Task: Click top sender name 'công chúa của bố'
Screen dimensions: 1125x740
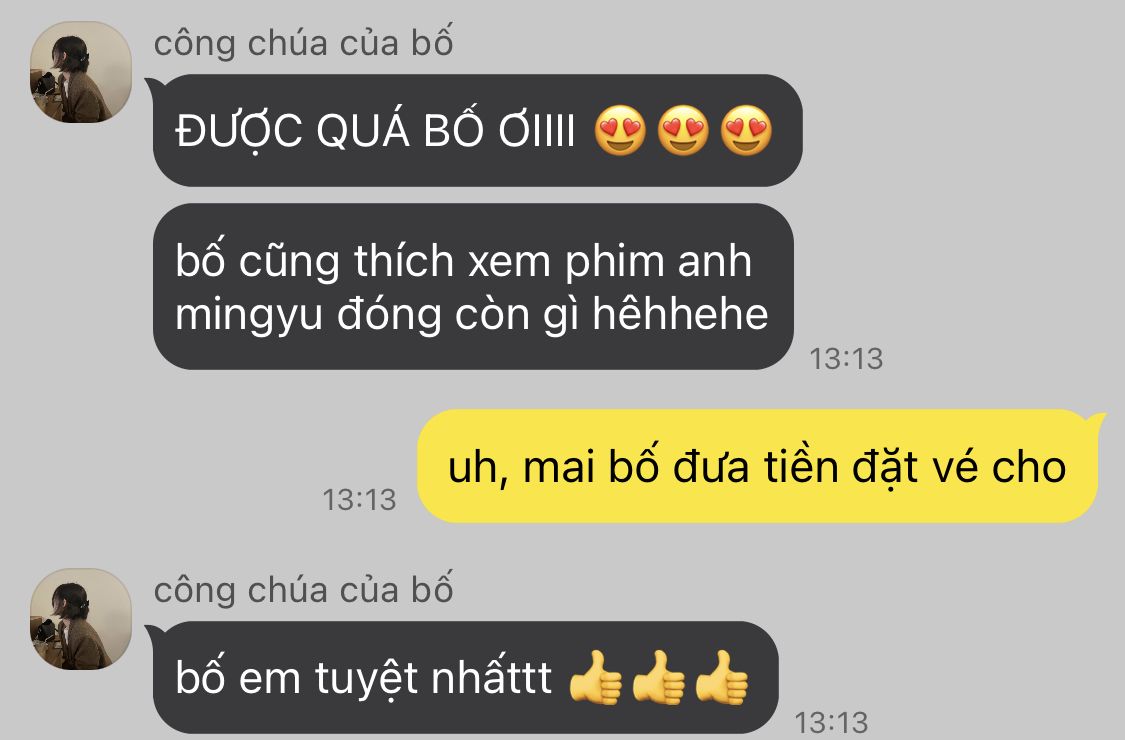Action: 303,42
